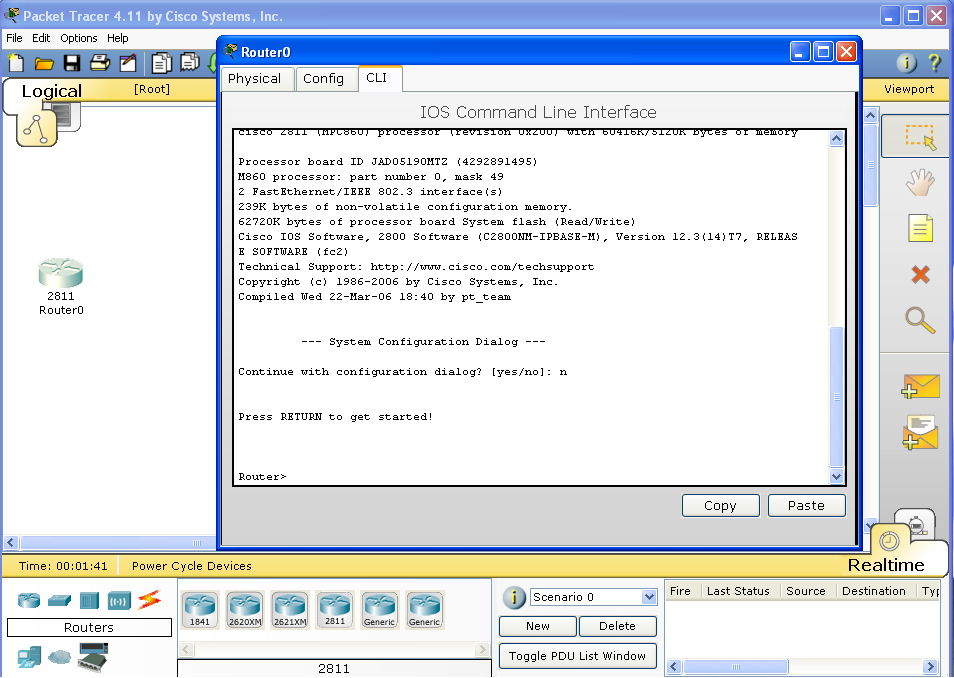Click the Paste toolbar icon

coord(190,63)
